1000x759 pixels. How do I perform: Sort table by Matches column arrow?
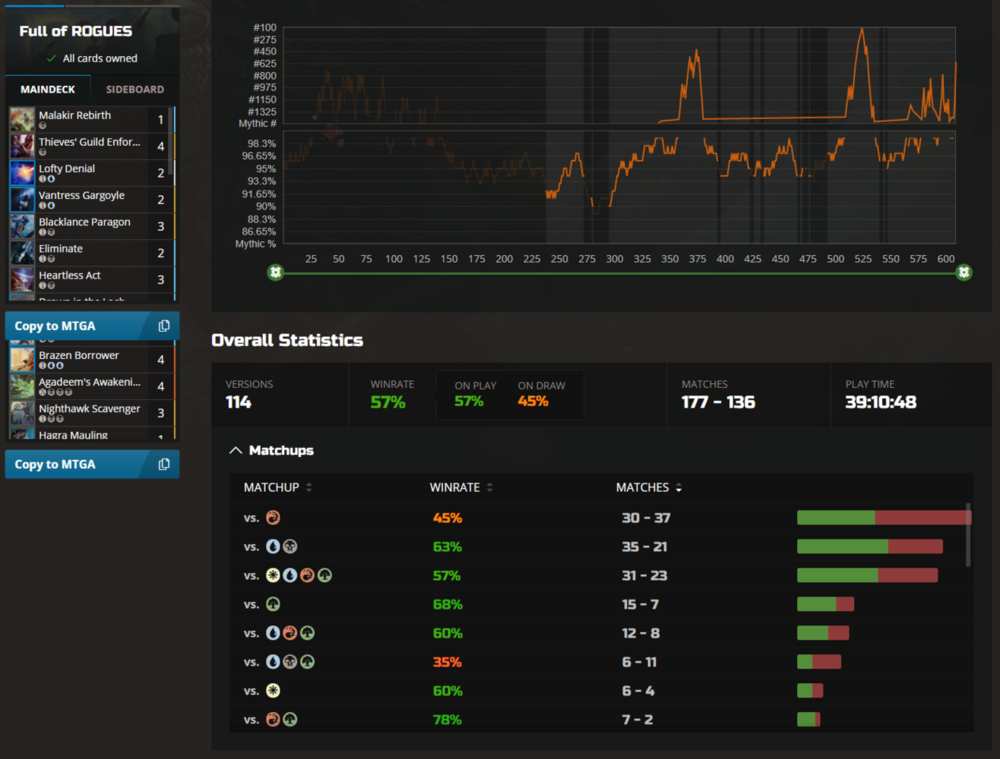(679, 488)
